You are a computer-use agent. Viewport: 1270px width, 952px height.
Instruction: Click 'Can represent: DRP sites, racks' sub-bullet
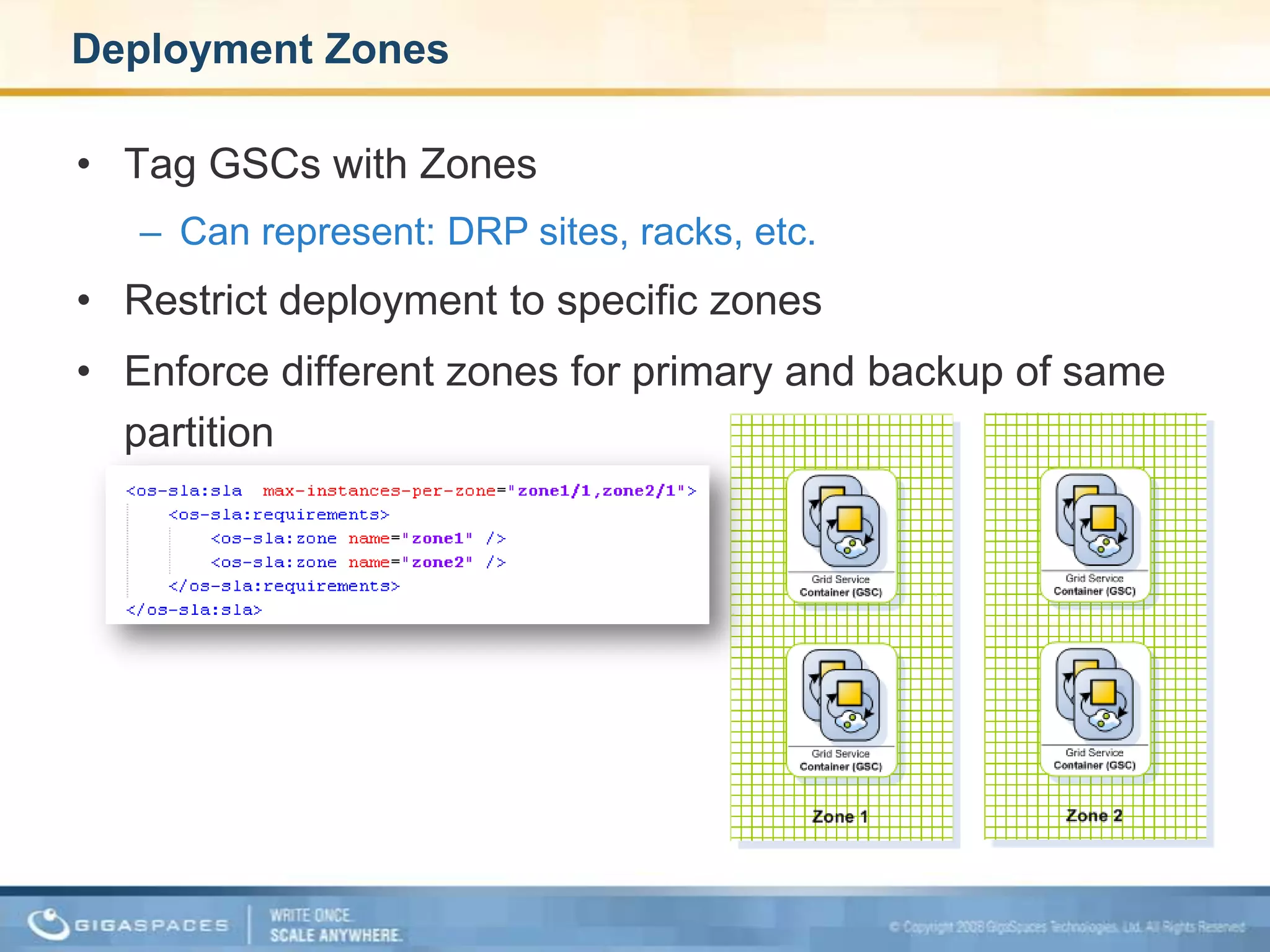coord(497,232)
